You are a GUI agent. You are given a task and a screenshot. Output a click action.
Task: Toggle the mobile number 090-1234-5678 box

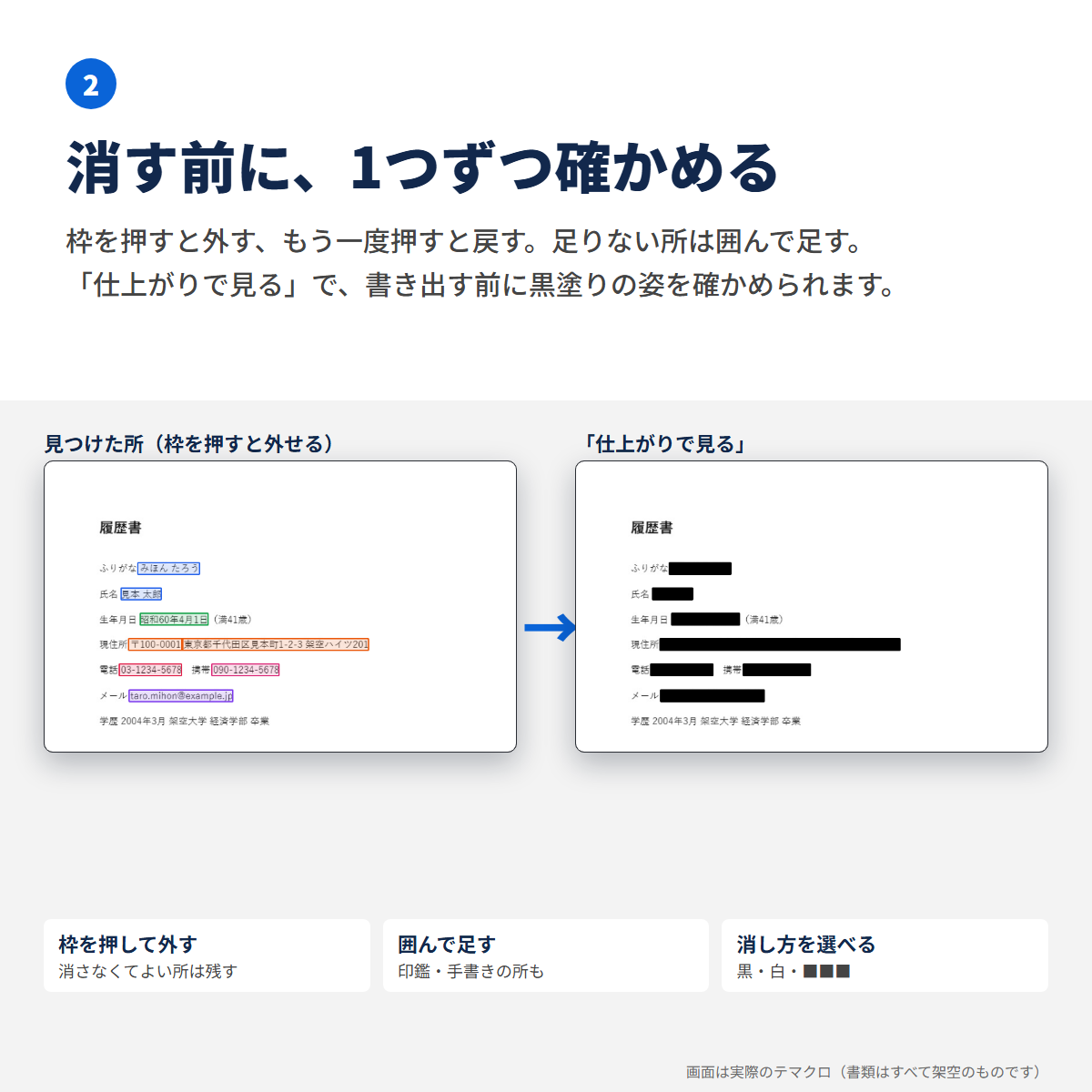pos(246,670)
